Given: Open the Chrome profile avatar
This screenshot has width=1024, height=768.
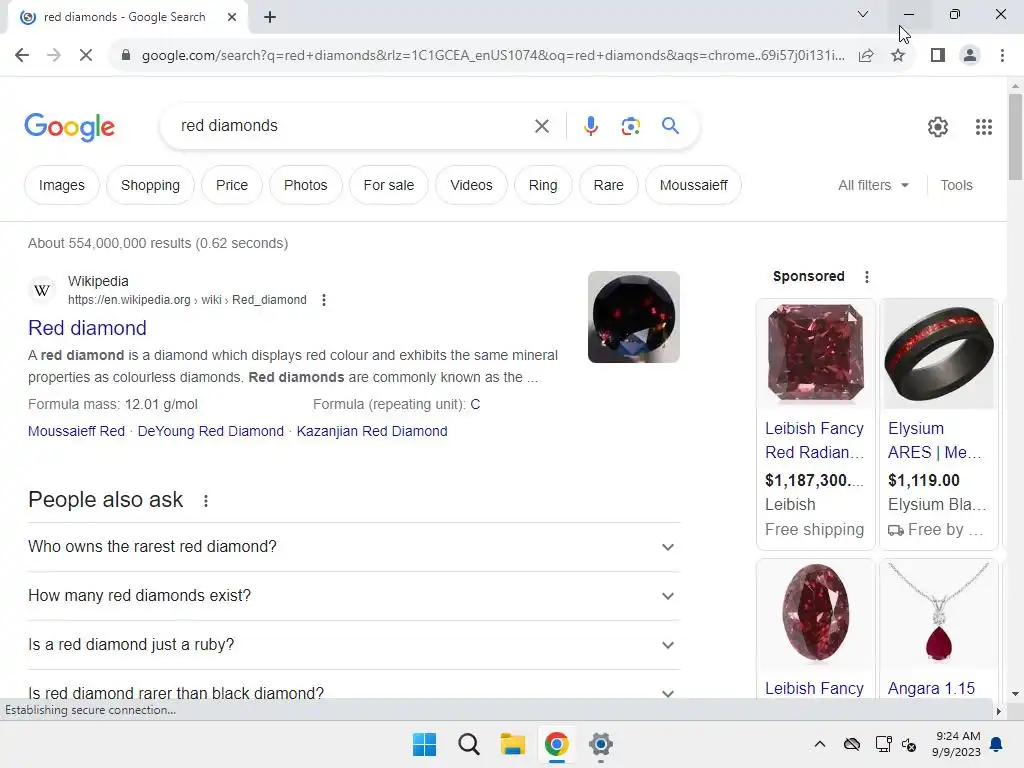Looking at the screenshot, I should pos(970,56).
